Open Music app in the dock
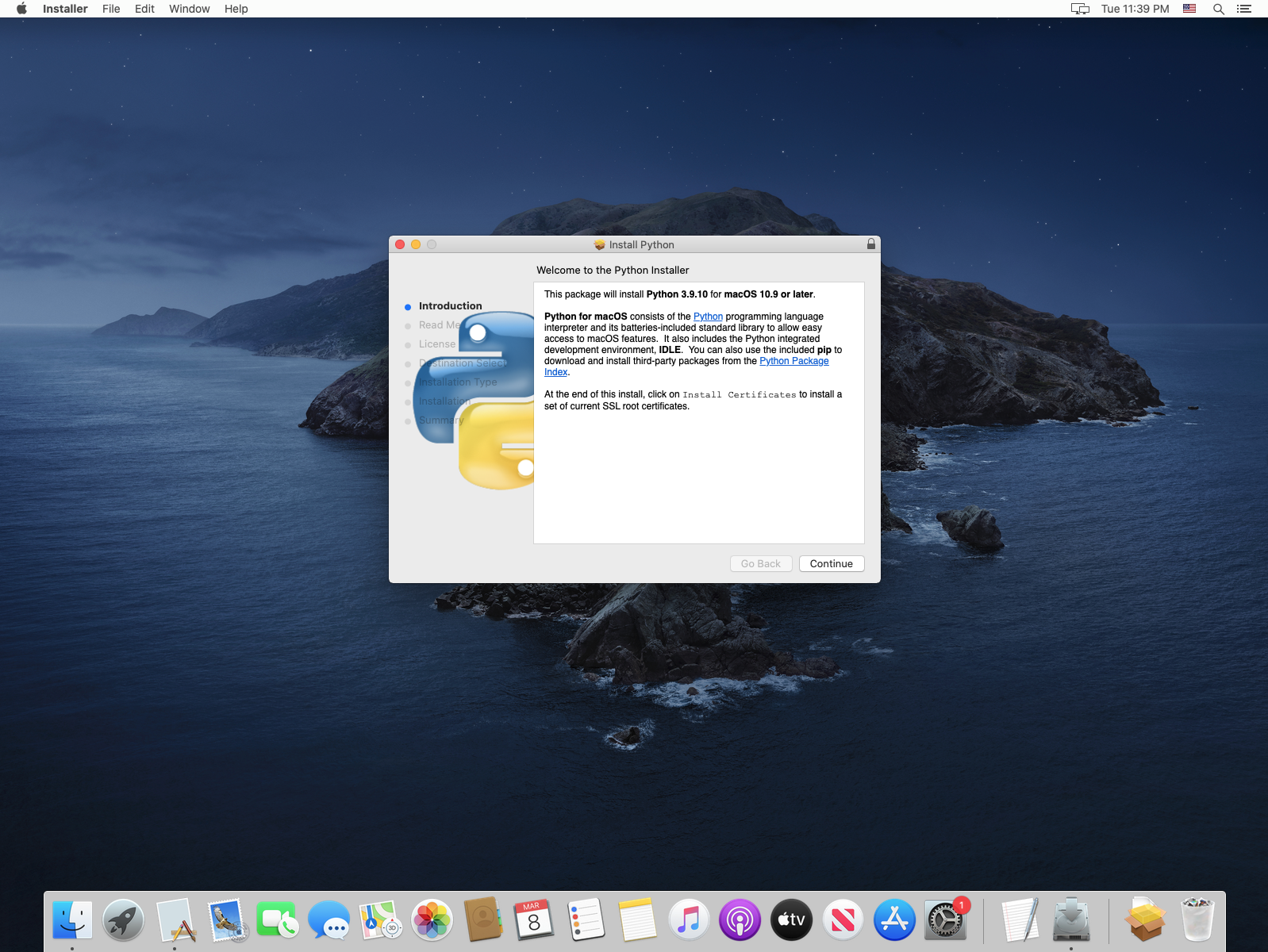This screenshot has width=1268, height=952. point(688,920)
